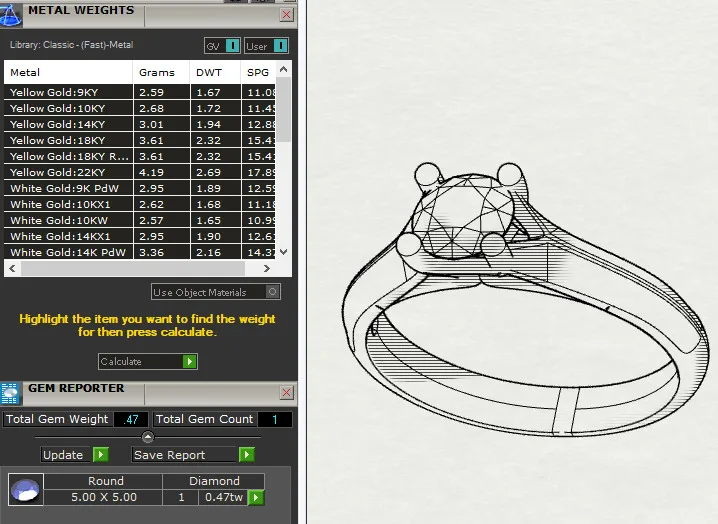Viewport: 718px width, 524px height.
Task: Sort by the Metal column header
Action: coord(68,72)
